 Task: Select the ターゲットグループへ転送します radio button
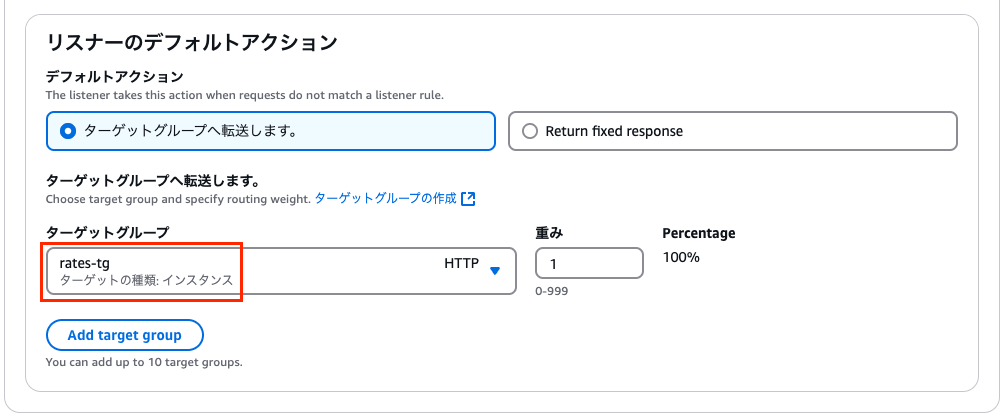[x=68, y=131]
